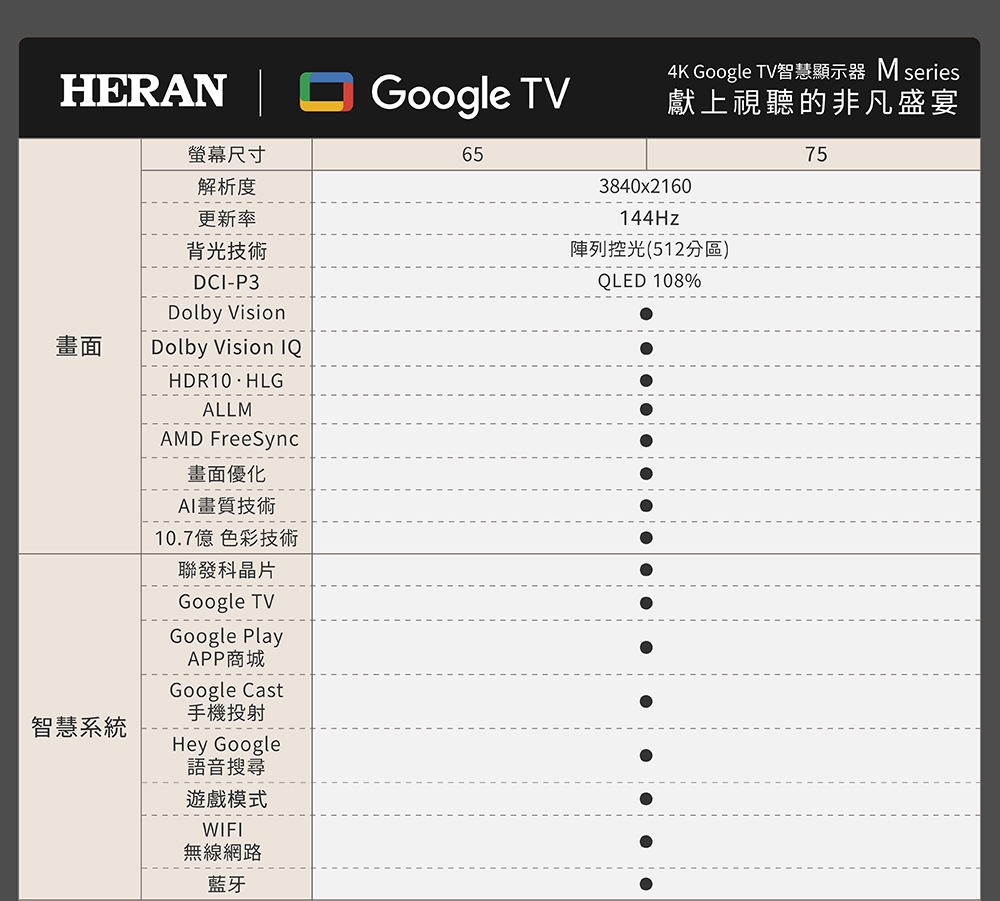Click the Dolby Vision IQ dot
1000x901 pixels.
(x=646, y=347)
